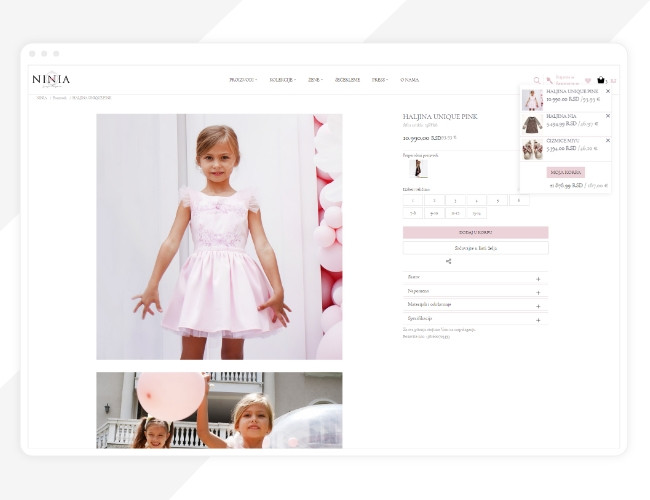Expand the Napomena accordion row
This screenshot has height=500, width=650.
click(475, 291)
